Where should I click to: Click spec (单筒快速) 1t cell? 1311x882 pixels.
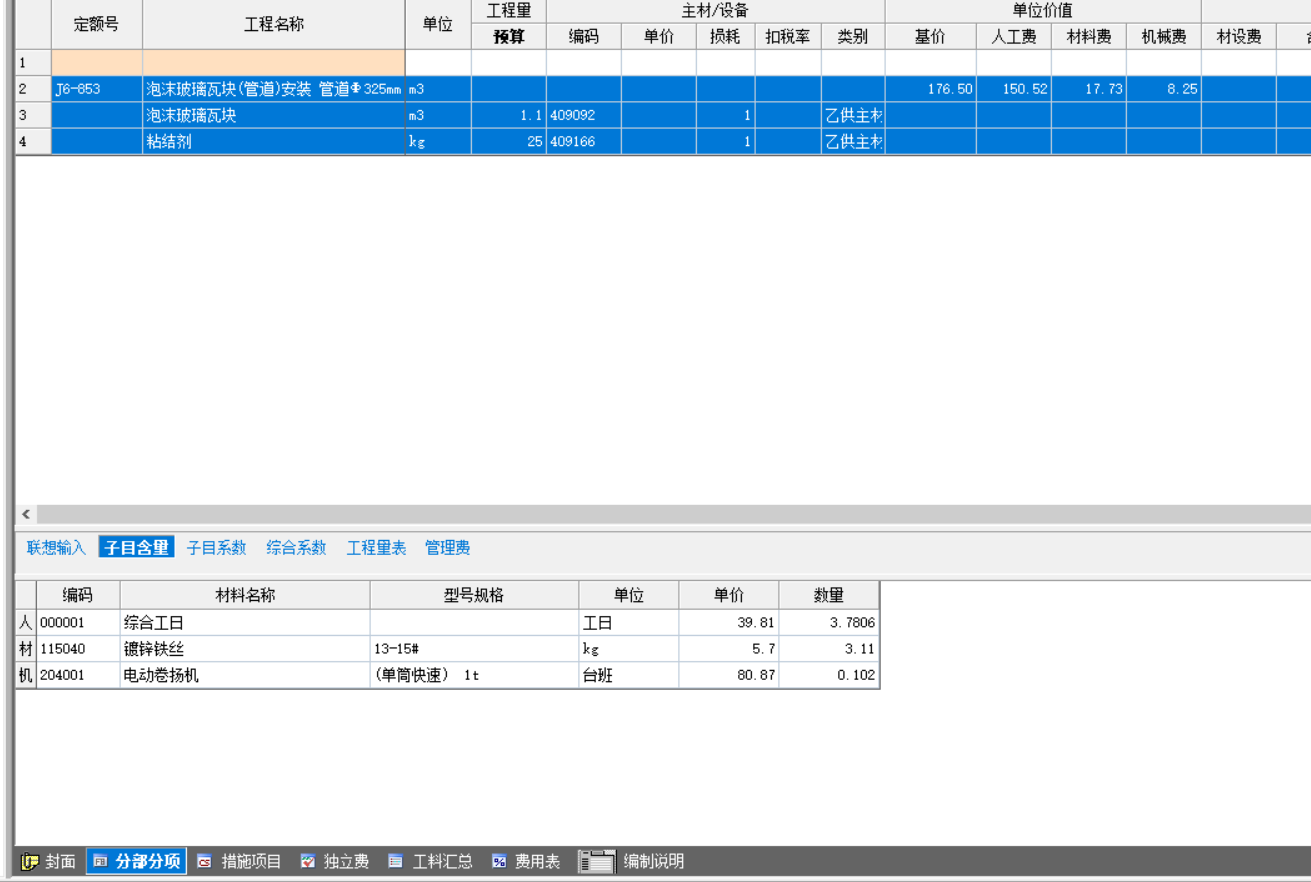(x=474, y=675)
